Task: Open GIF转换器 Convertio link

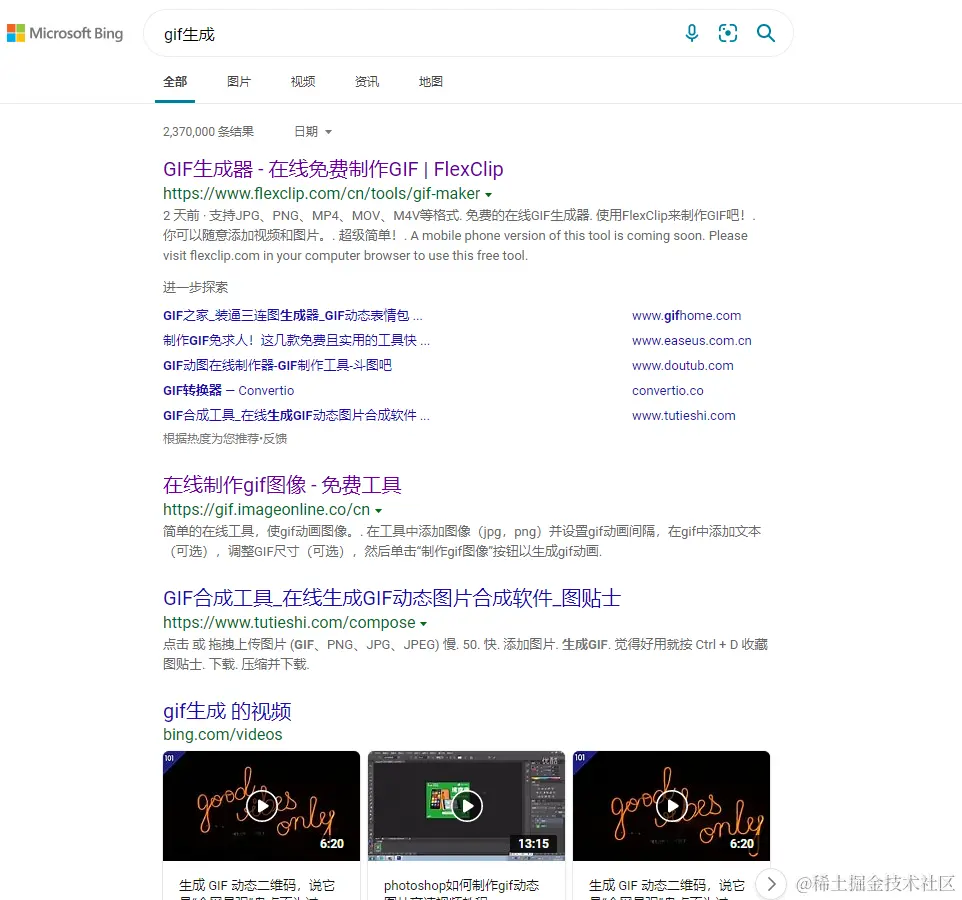Action: pyautogui.click(x=228, y=390)
